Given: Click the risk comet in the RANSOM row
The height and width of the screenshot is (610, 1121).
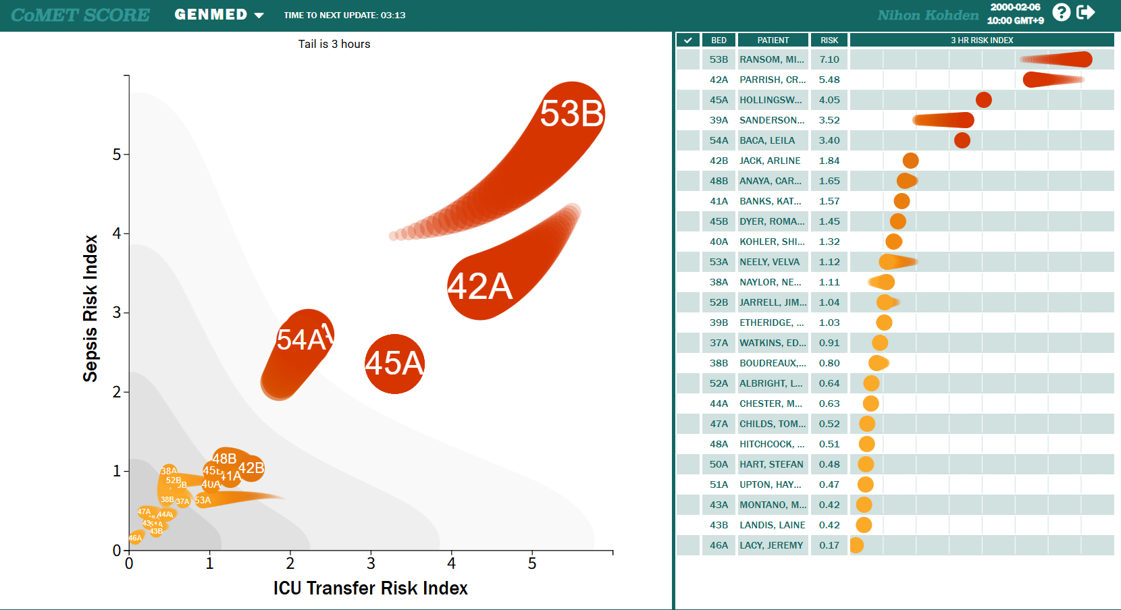Looking at the screenshot, I should (x=1057, y=59).
